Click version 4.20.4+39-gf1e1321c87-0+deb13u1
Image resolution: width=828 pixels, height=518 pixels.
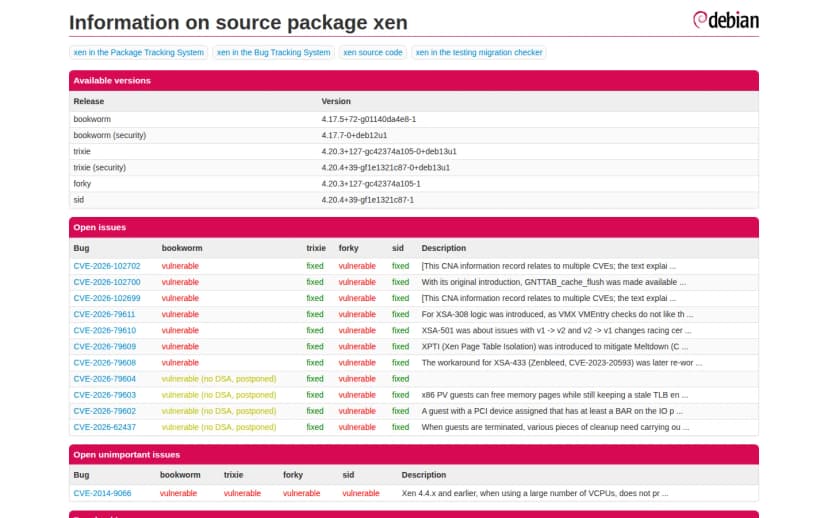pos(385,167)
